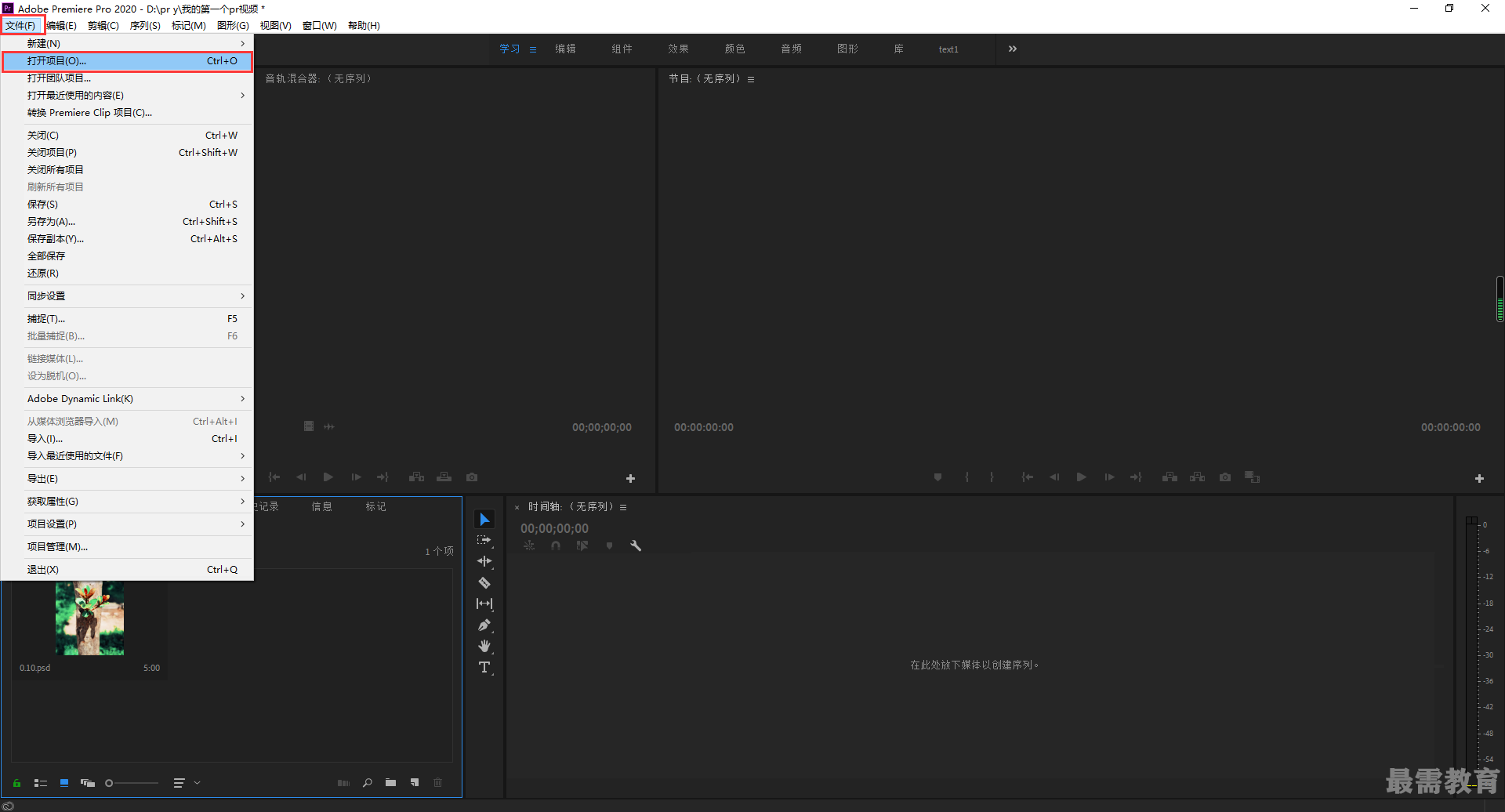
Task: Toggle comparison view in program monitor
Action: click(x=1253, y=477)
